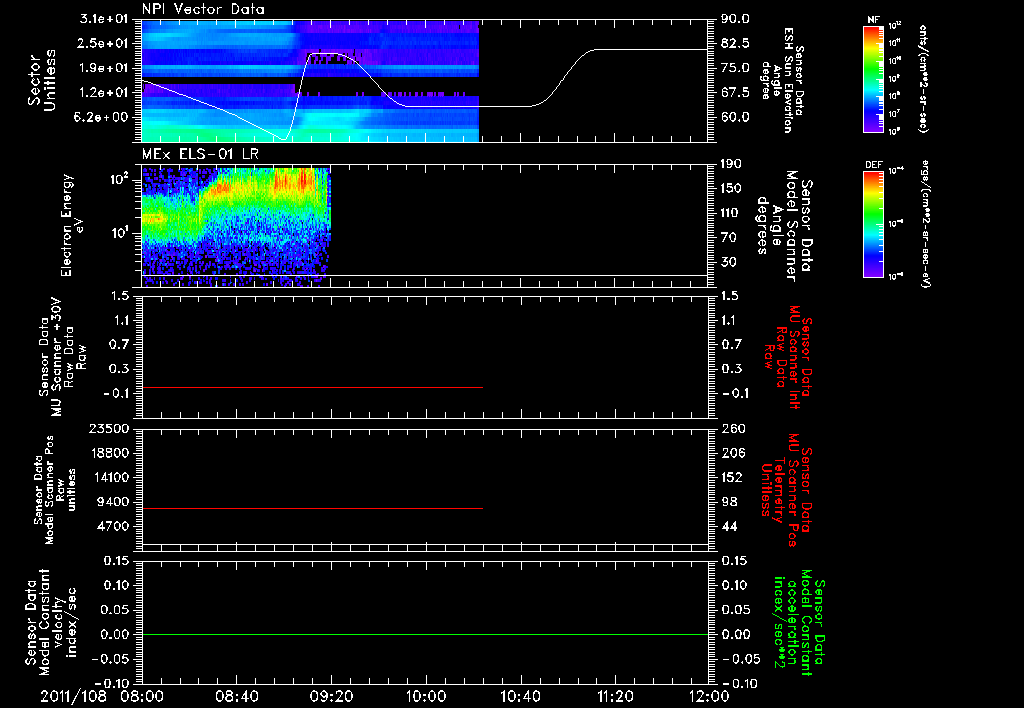Click the "Model Scanner Pos Raw" axis label

(56, 490)
